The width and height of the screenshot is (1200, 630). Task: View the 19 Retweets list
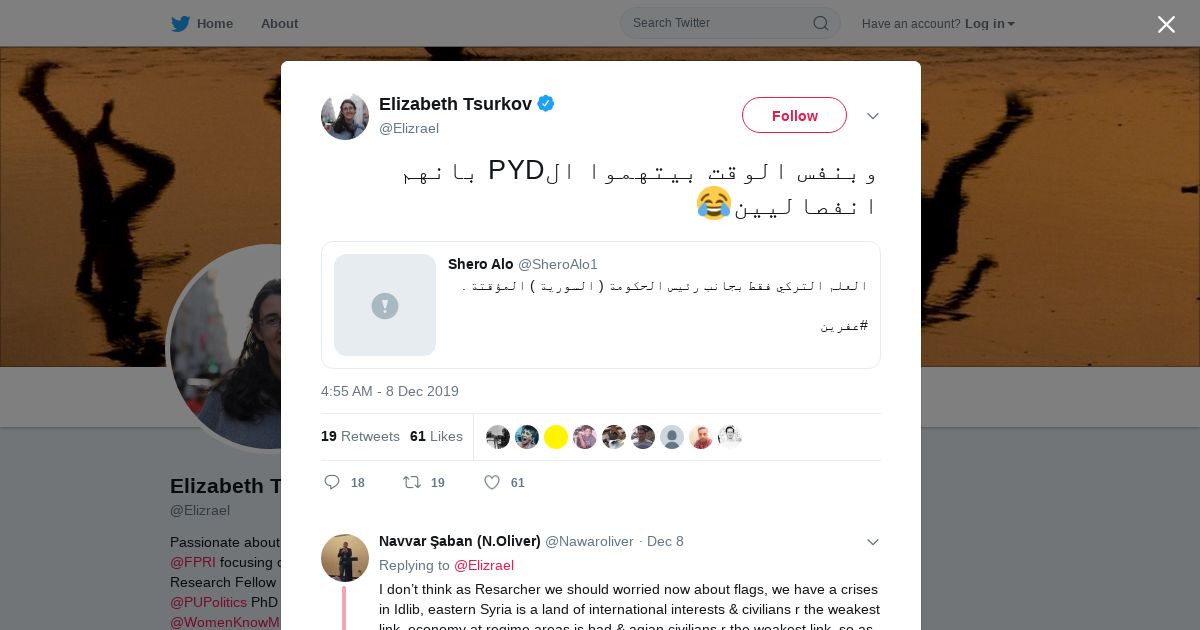[x=360, y=436]
